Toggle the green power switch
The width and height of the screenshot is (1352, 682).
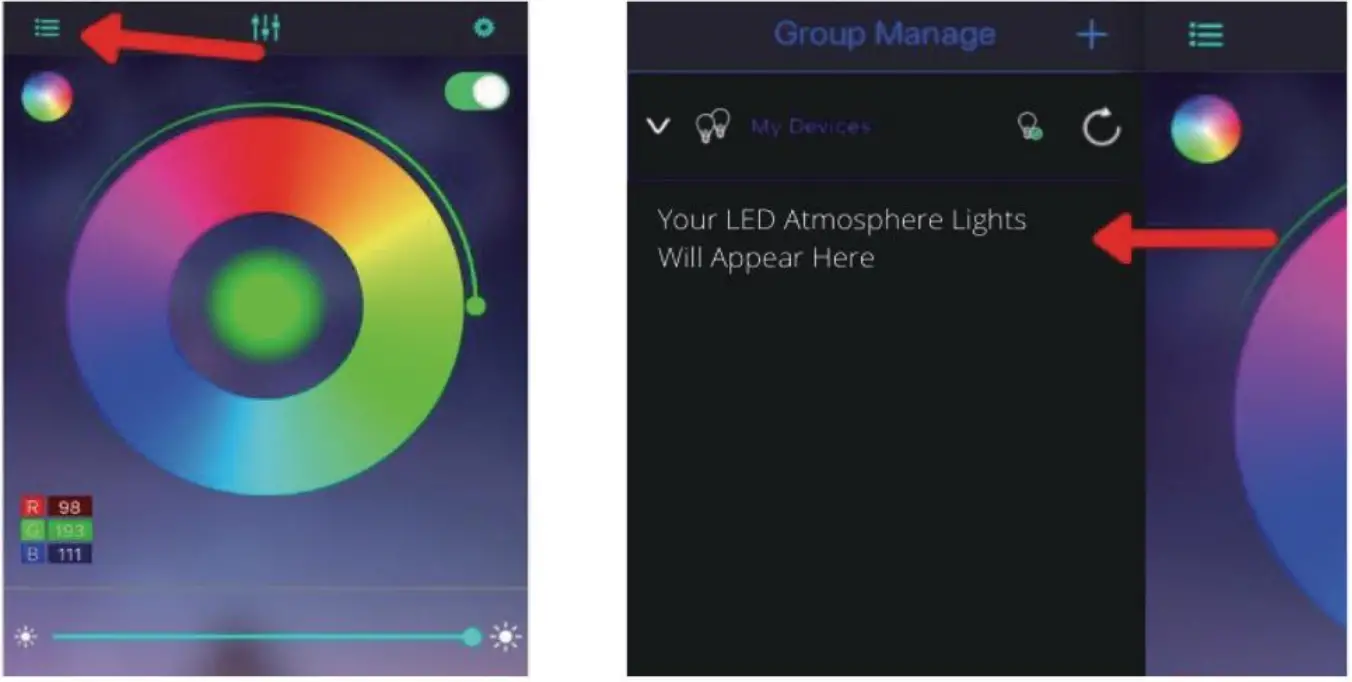[477, 92]
